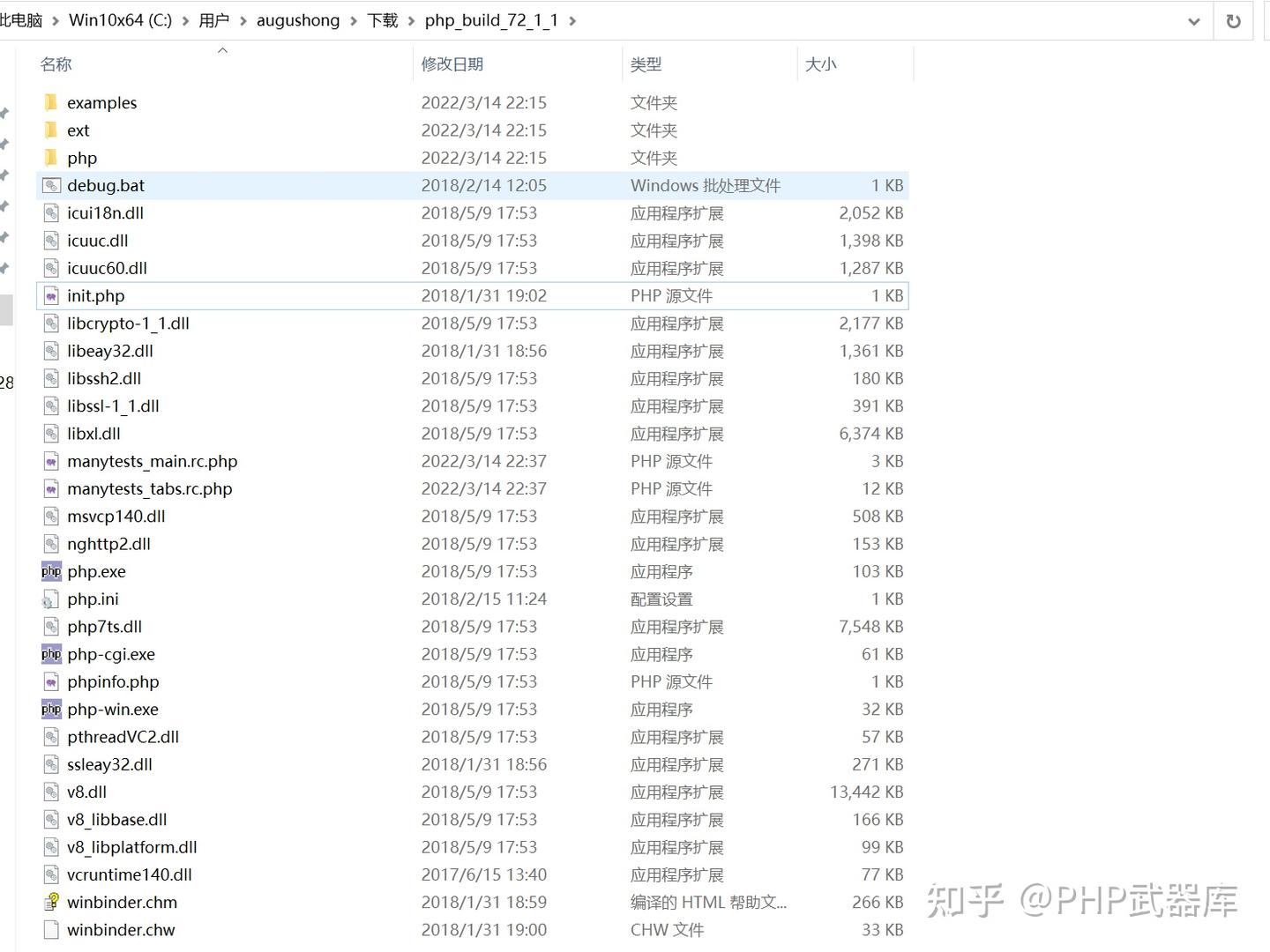
Task: Refresh the current folder view
Action: pos(1234,21)
